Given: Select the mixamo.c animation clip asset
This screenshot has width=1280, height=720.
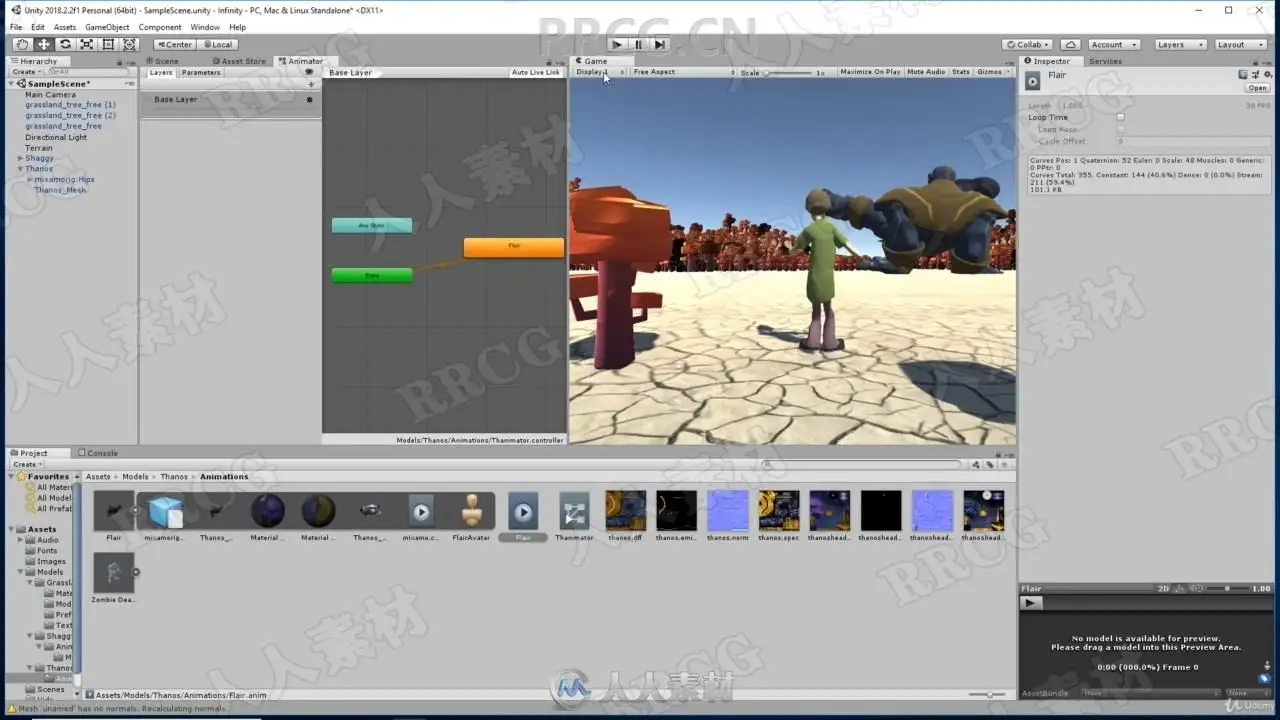Looking at the screenshot, I should 421,511.
